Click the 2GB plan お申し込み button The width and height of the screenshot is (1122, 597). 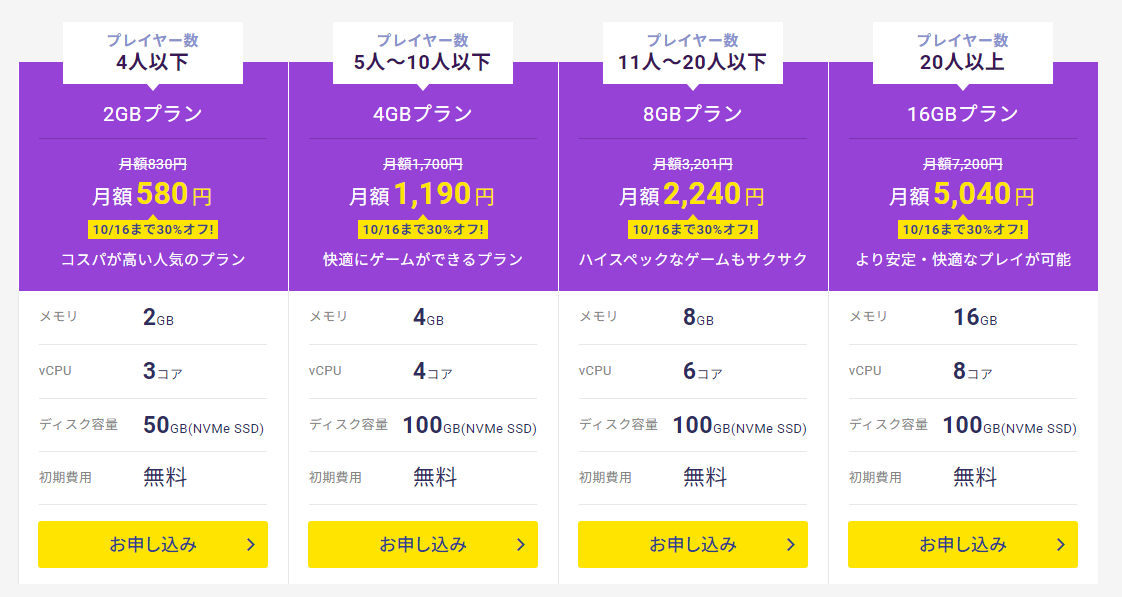tap(152, 545)
